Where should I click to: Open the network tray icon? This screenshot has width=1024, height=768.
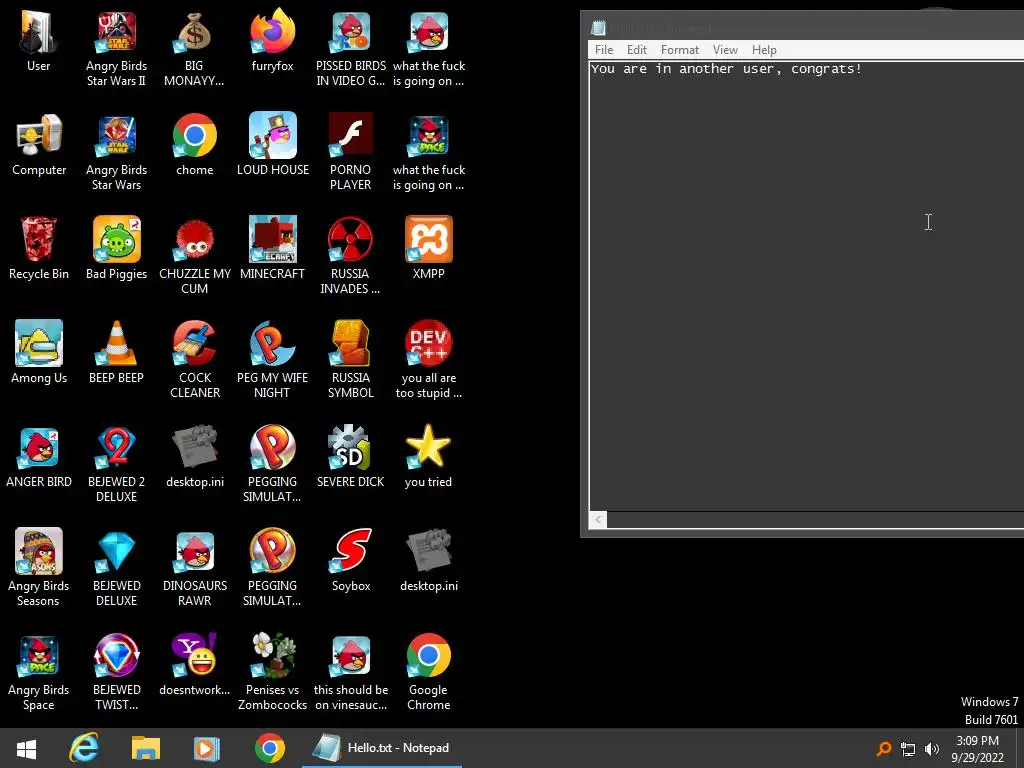[908, 749]
